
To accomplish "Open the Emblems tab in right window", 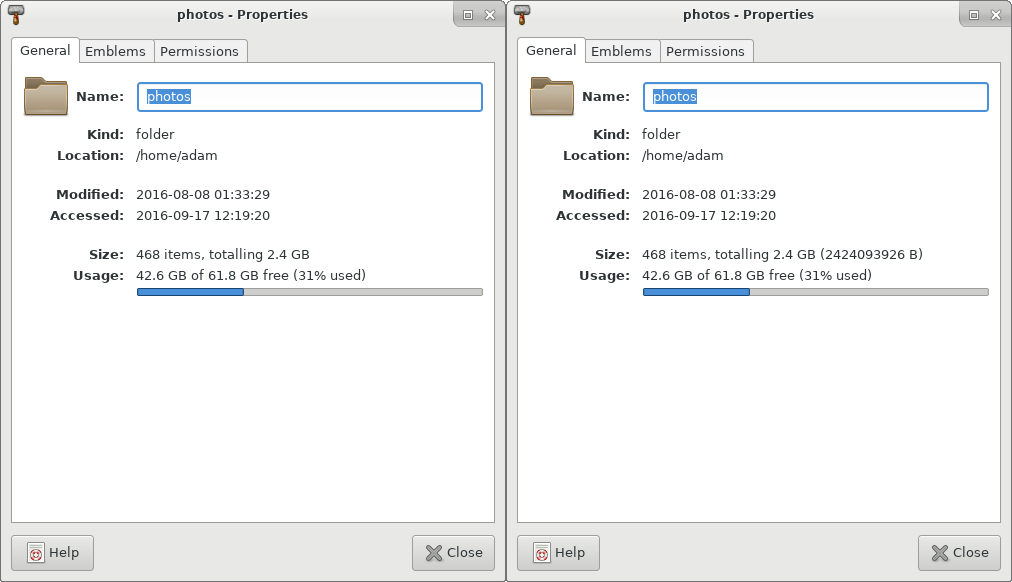I will (621, 51).
